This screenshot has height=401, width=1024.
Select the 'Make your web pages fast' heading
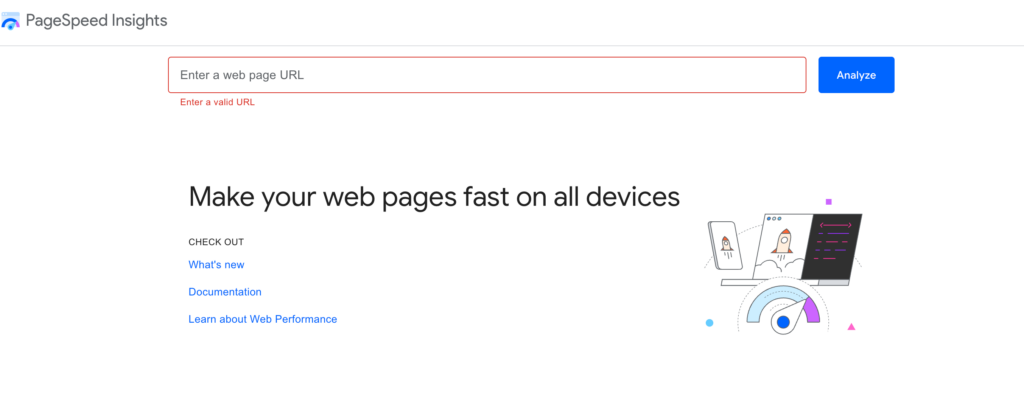point(434,197)
